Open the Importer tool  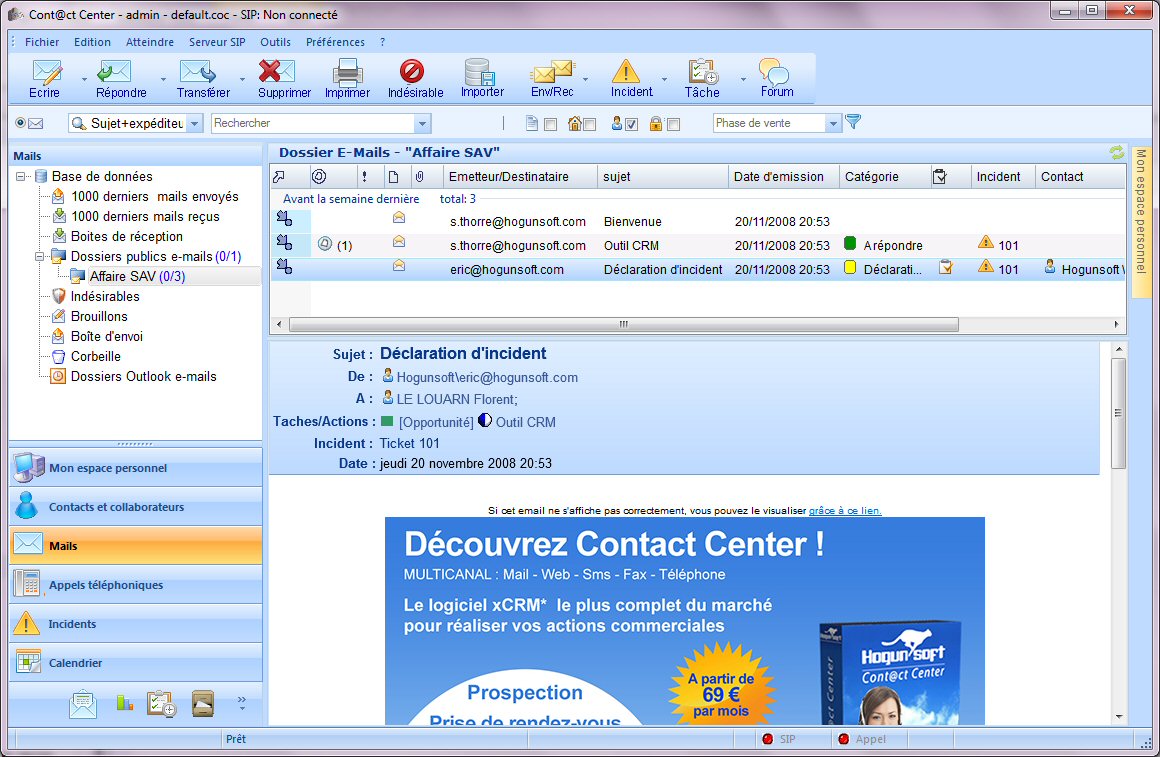point(479,73)
